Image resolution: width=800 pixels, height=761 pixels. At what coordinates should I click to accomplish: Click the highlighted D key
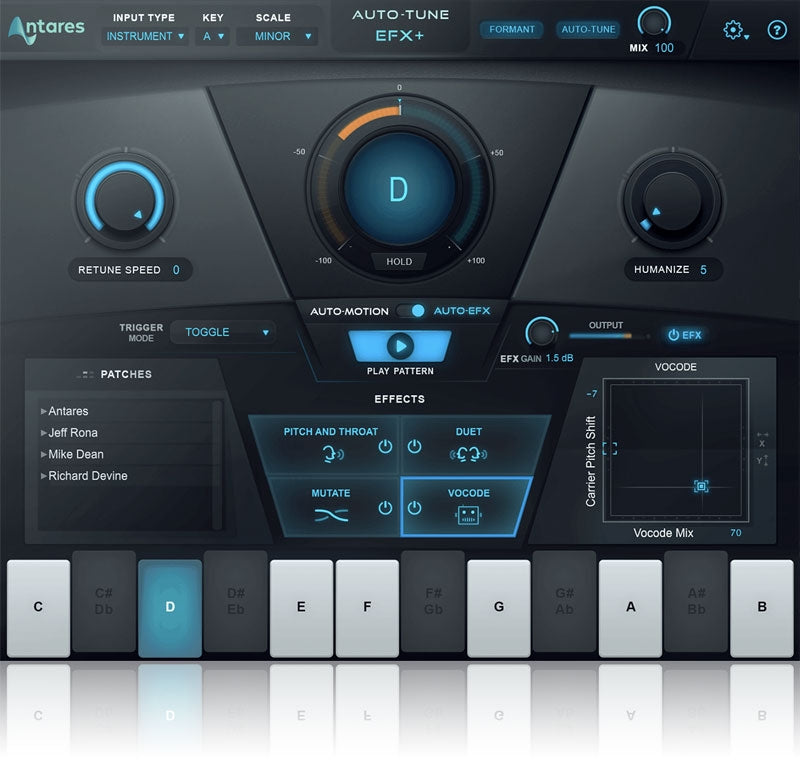click(x=170, y=607)
